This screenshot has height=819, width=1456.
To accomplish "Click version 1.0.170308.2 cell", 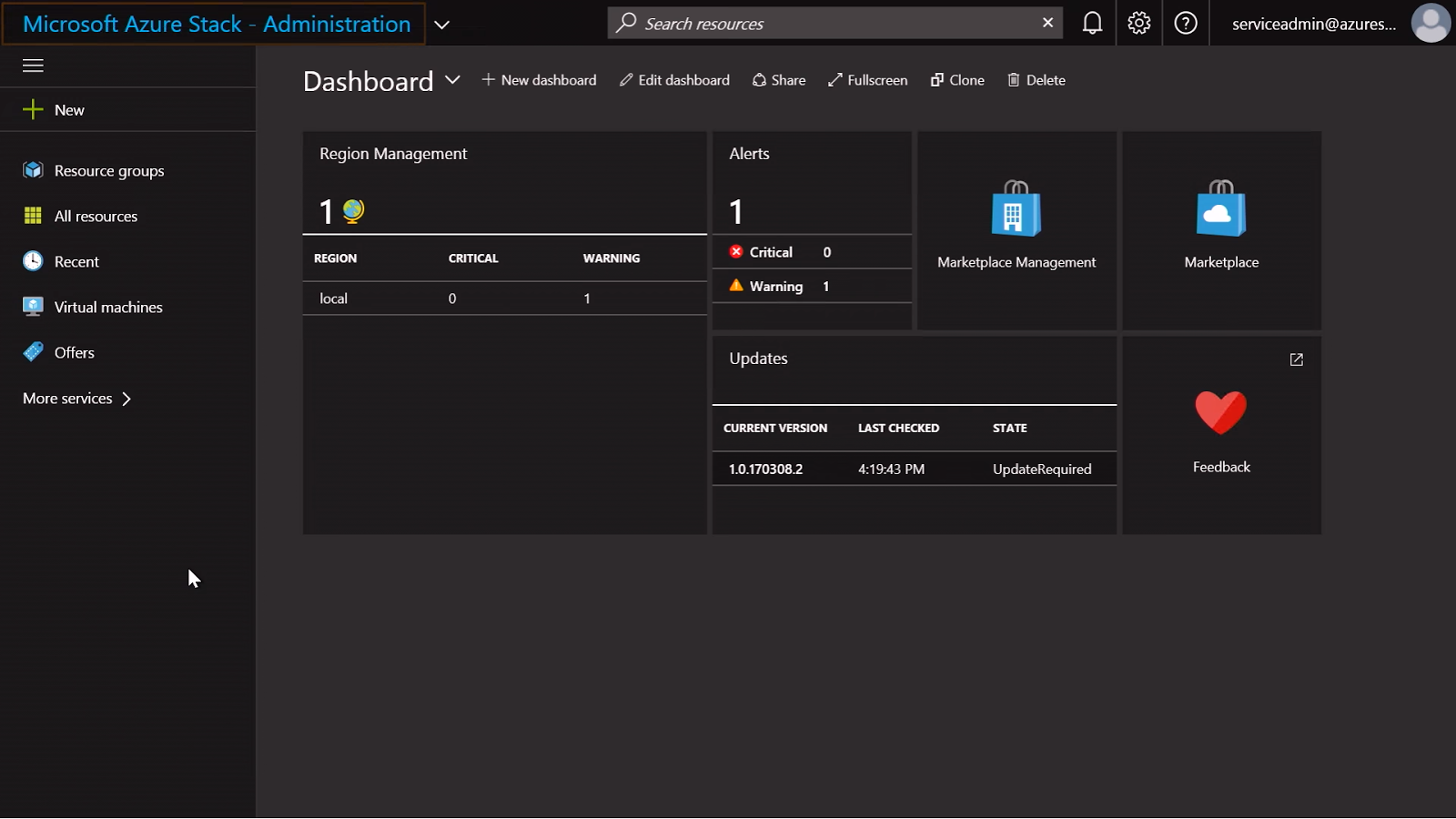I will 765,469.
